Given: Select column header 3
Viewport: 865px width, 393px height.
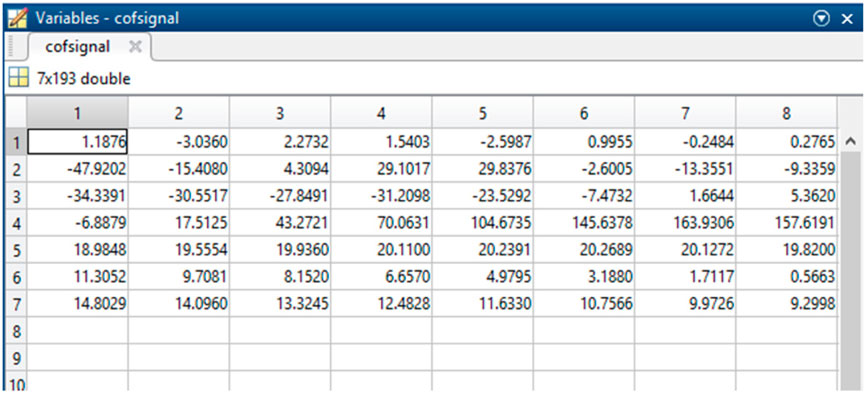Looking at the screenshot, I should [x=280, y=113].
